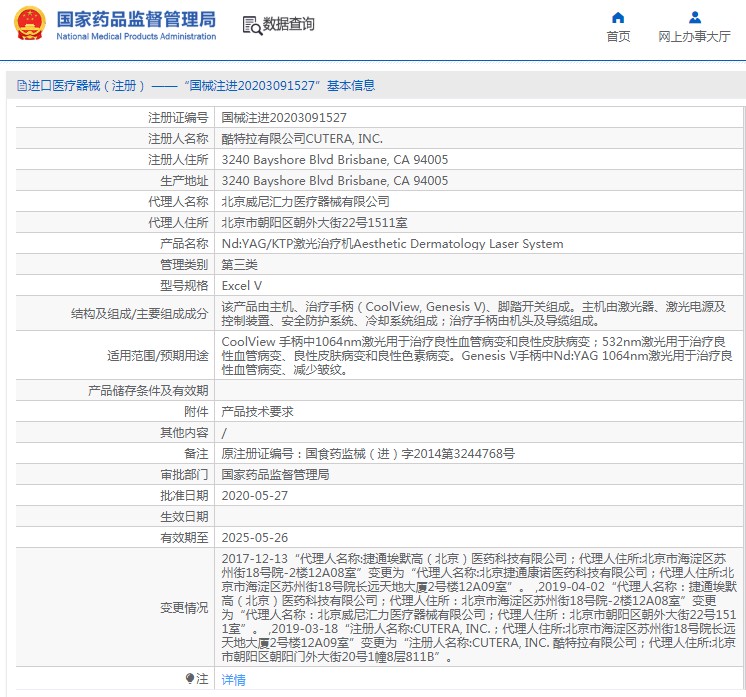The width and height of the screenshot is (746, 697).
Task: Click the lightbulb icon beside 注
Action: click(x=189, y=679)
